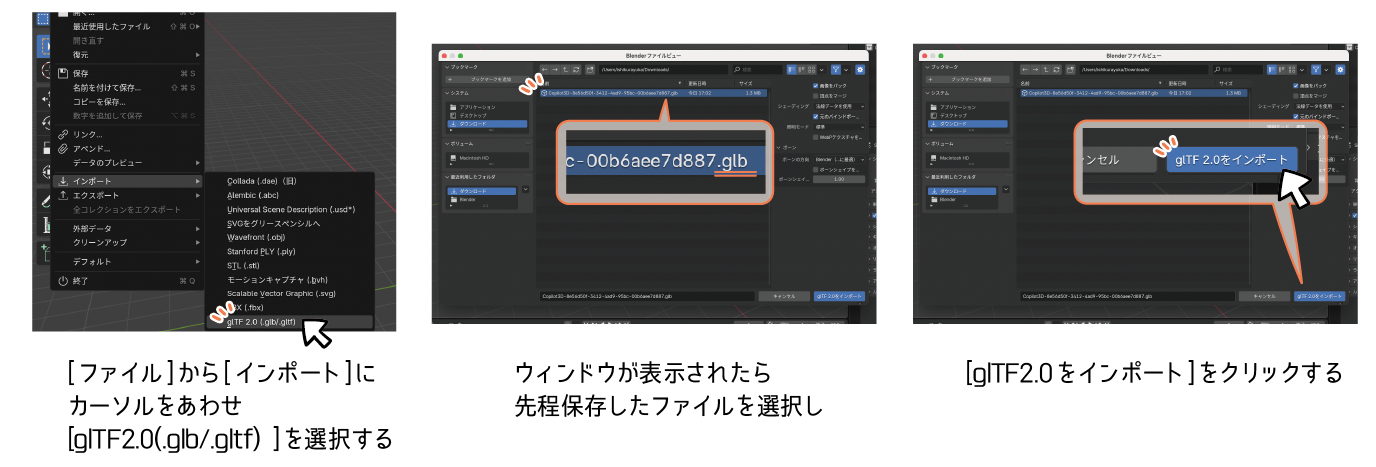Viewport: 1376px width, 467px height.
Task: Open the ボーンの方向 dropdown in the middle dialog
Action: [838, 159]
